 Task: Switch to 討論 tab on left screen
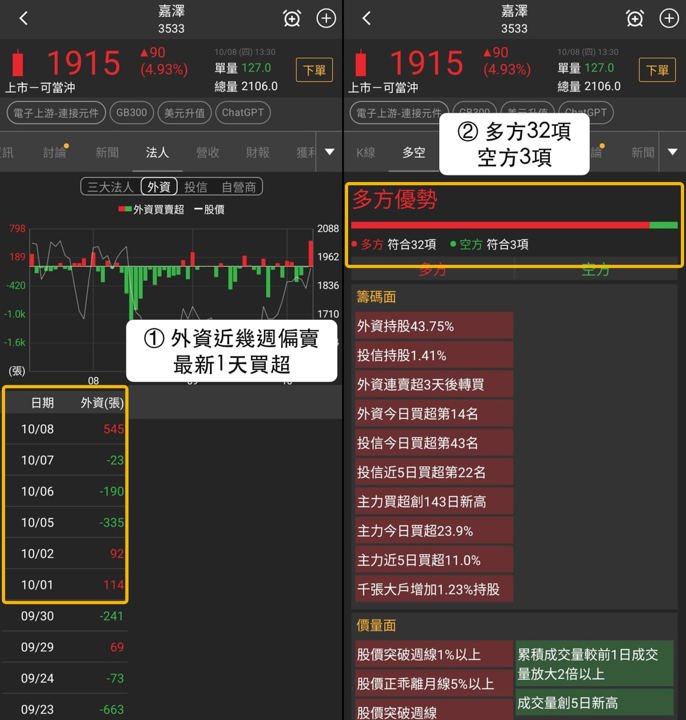coord(55,152)
